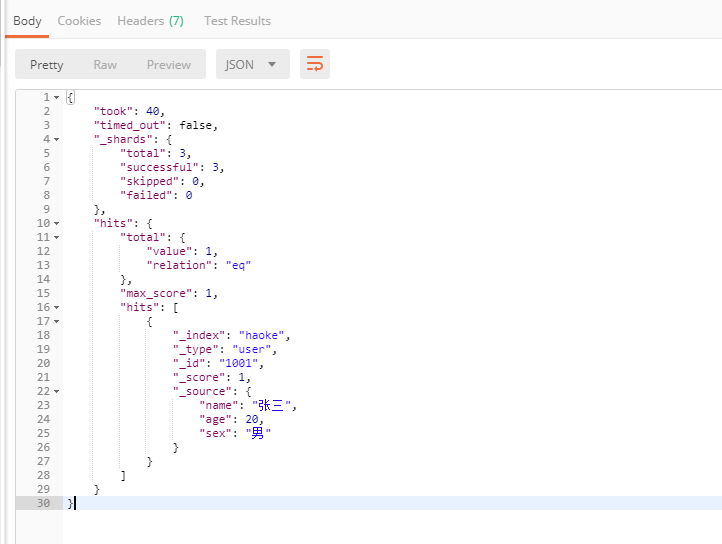Collapse the "_shards" object fold arrow

57,139
